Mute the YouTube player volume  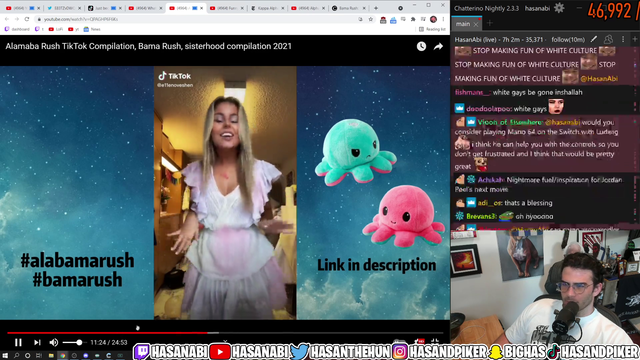53,342
